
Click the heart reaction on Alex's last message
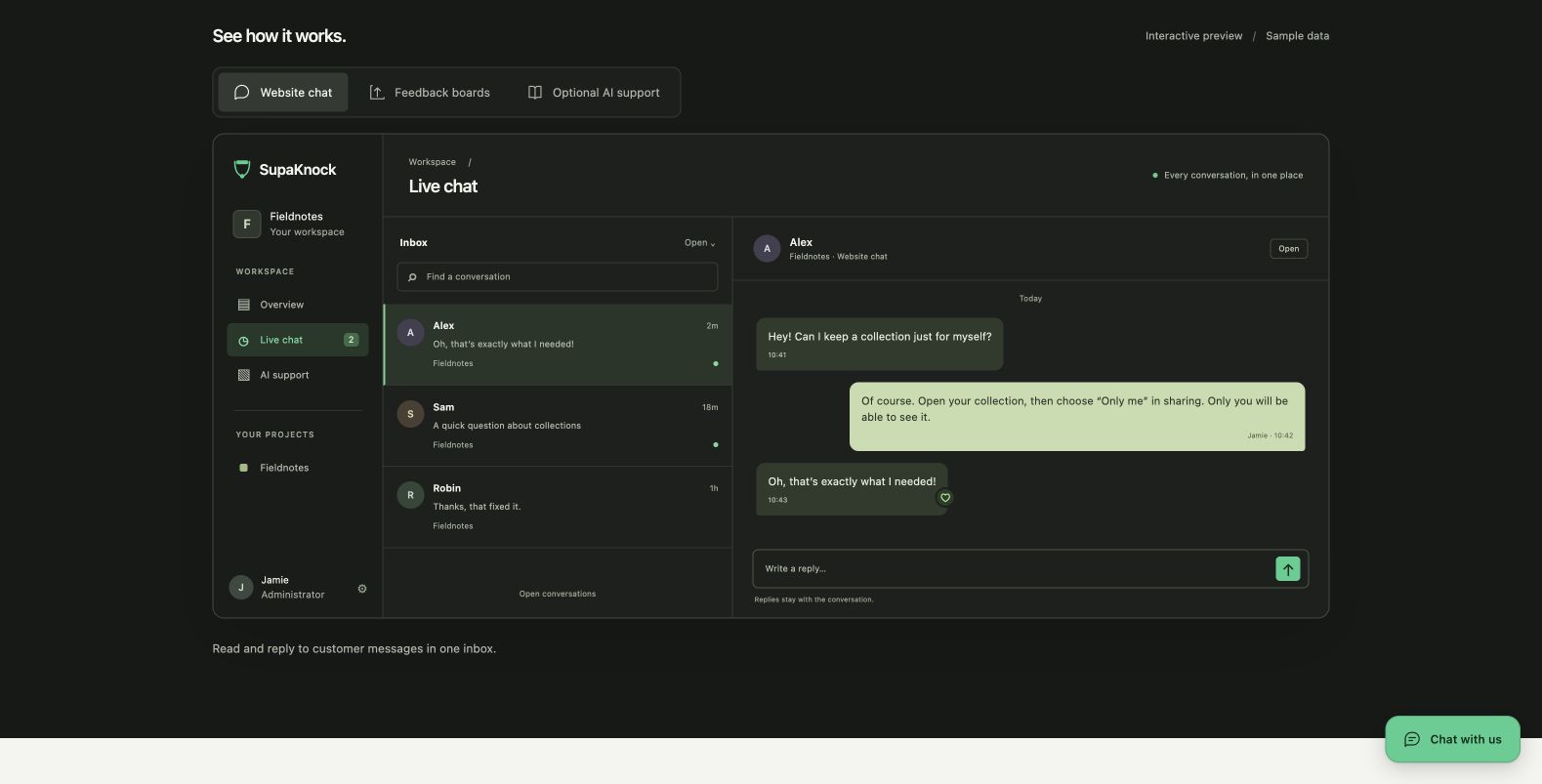click(x=944, y=498)
